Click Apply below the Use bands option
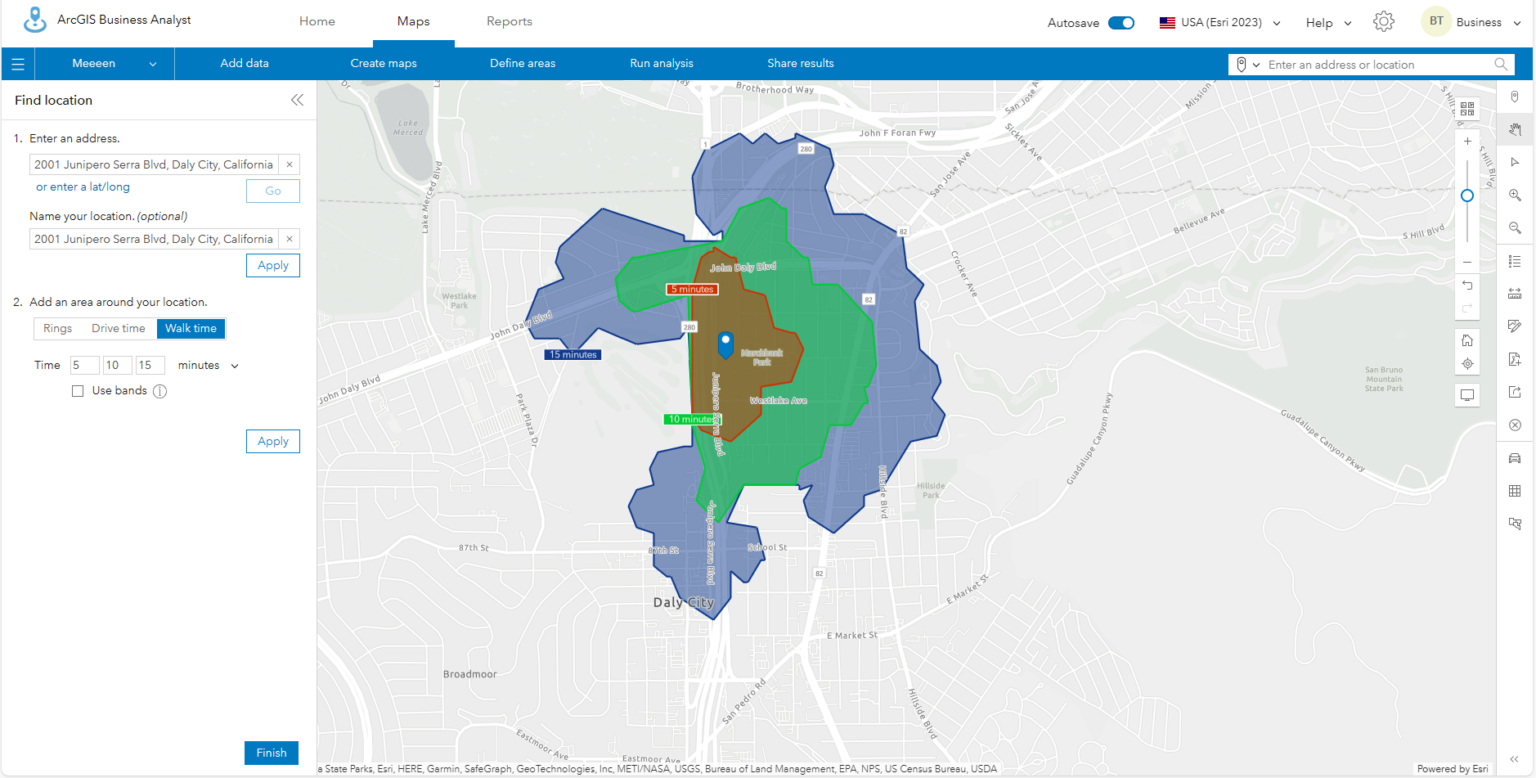 pos(273,441)
